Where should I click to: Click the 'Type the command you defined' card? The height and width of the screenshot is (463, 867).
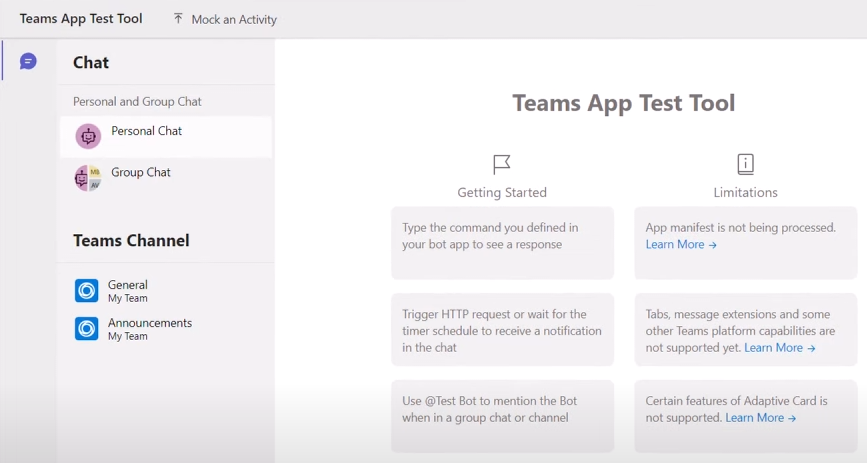(x=502, y=242)
